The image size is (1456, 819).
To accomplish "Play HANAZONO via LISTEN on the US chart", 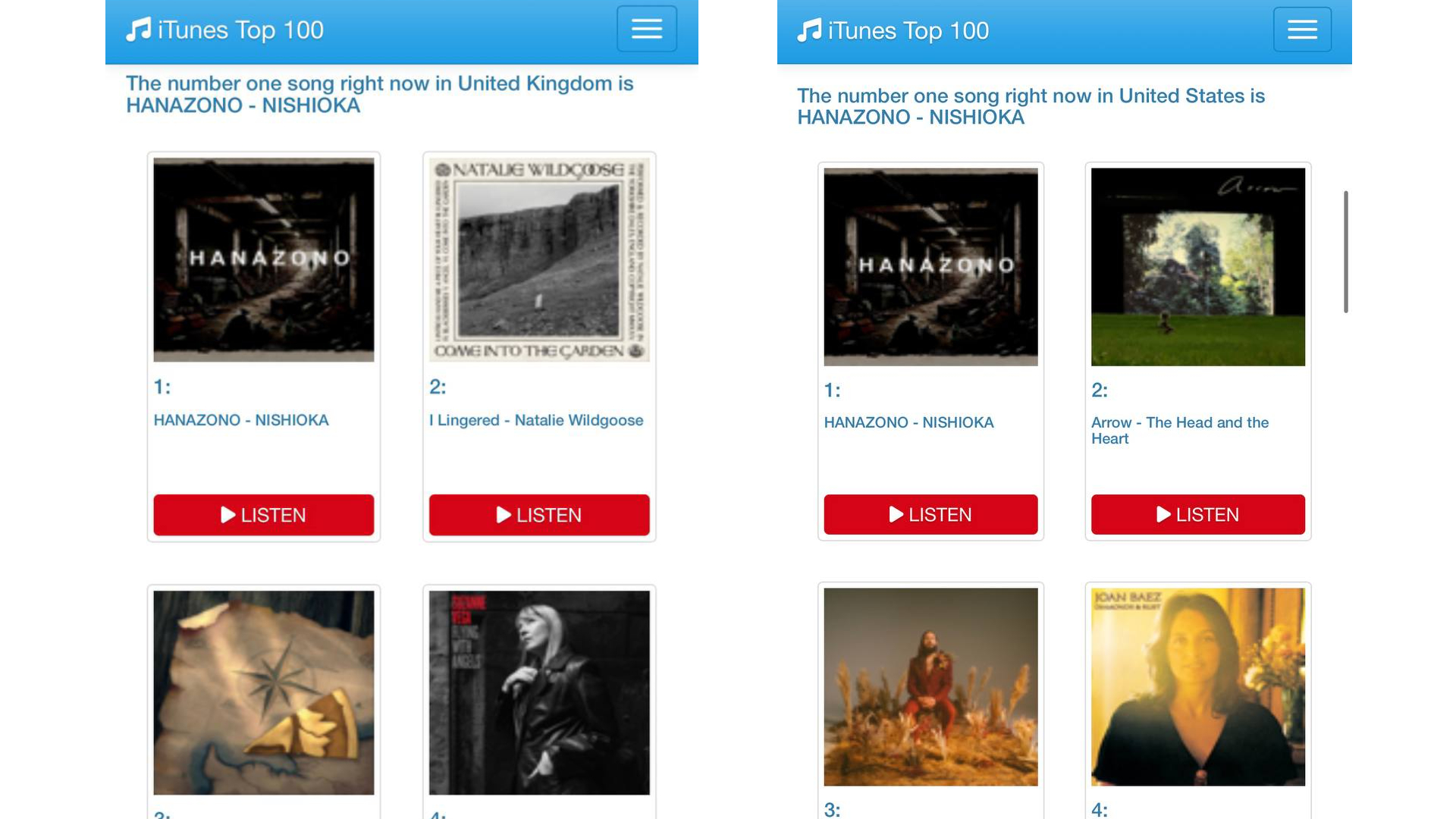I will pos(930,514).
